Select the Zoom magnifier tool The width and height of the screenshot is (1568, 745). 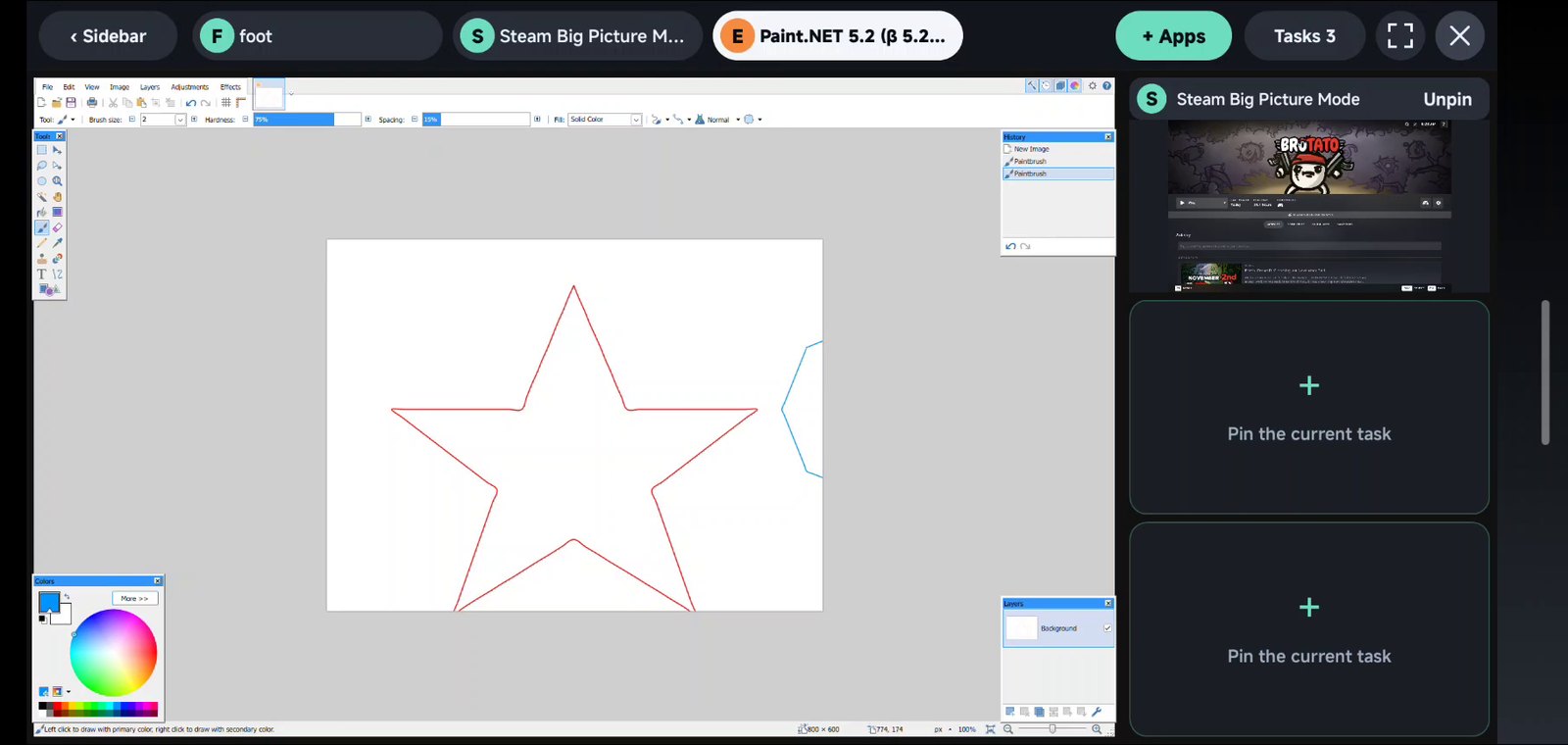click(57, 181)
